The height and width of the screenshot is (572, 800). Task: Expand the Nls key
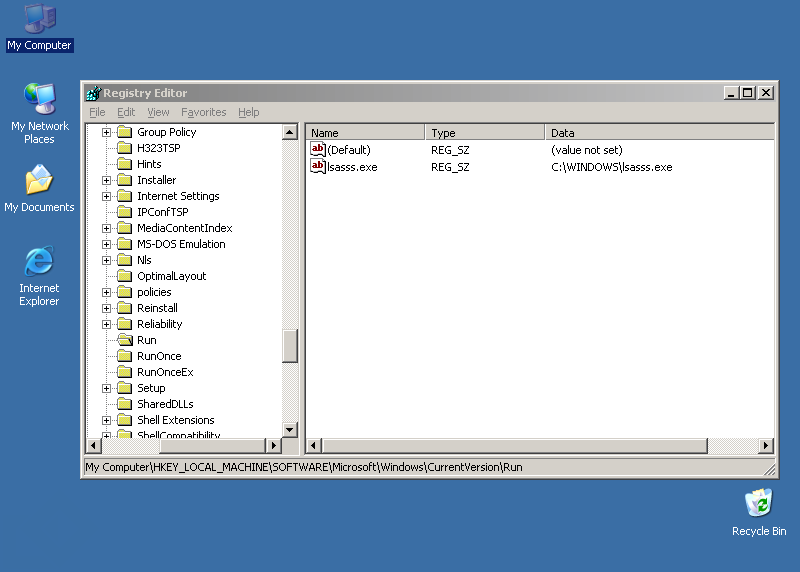point(106,260)
